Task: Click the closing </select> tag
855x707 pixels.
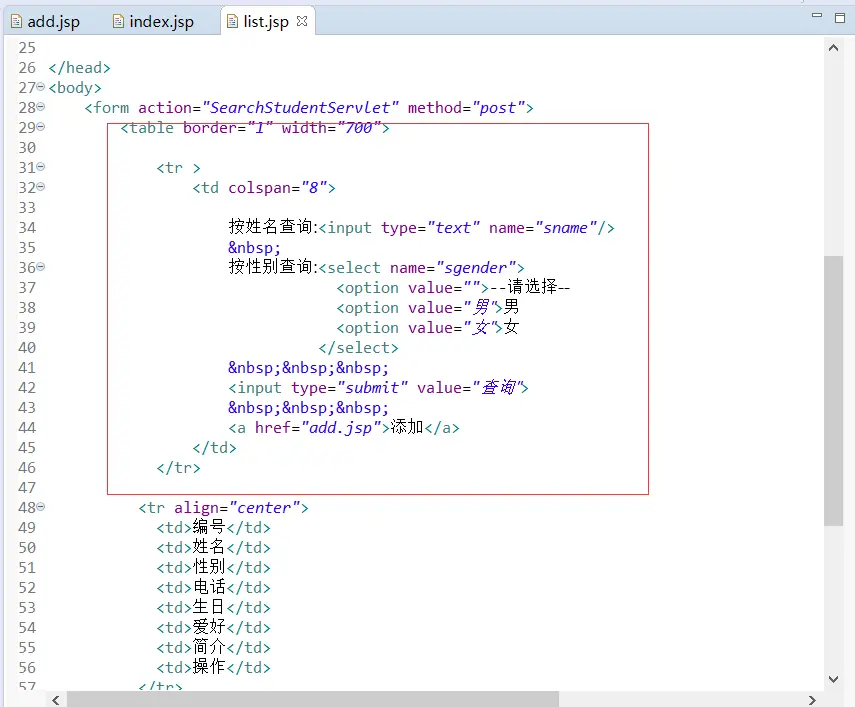Action: coord(359,348)
